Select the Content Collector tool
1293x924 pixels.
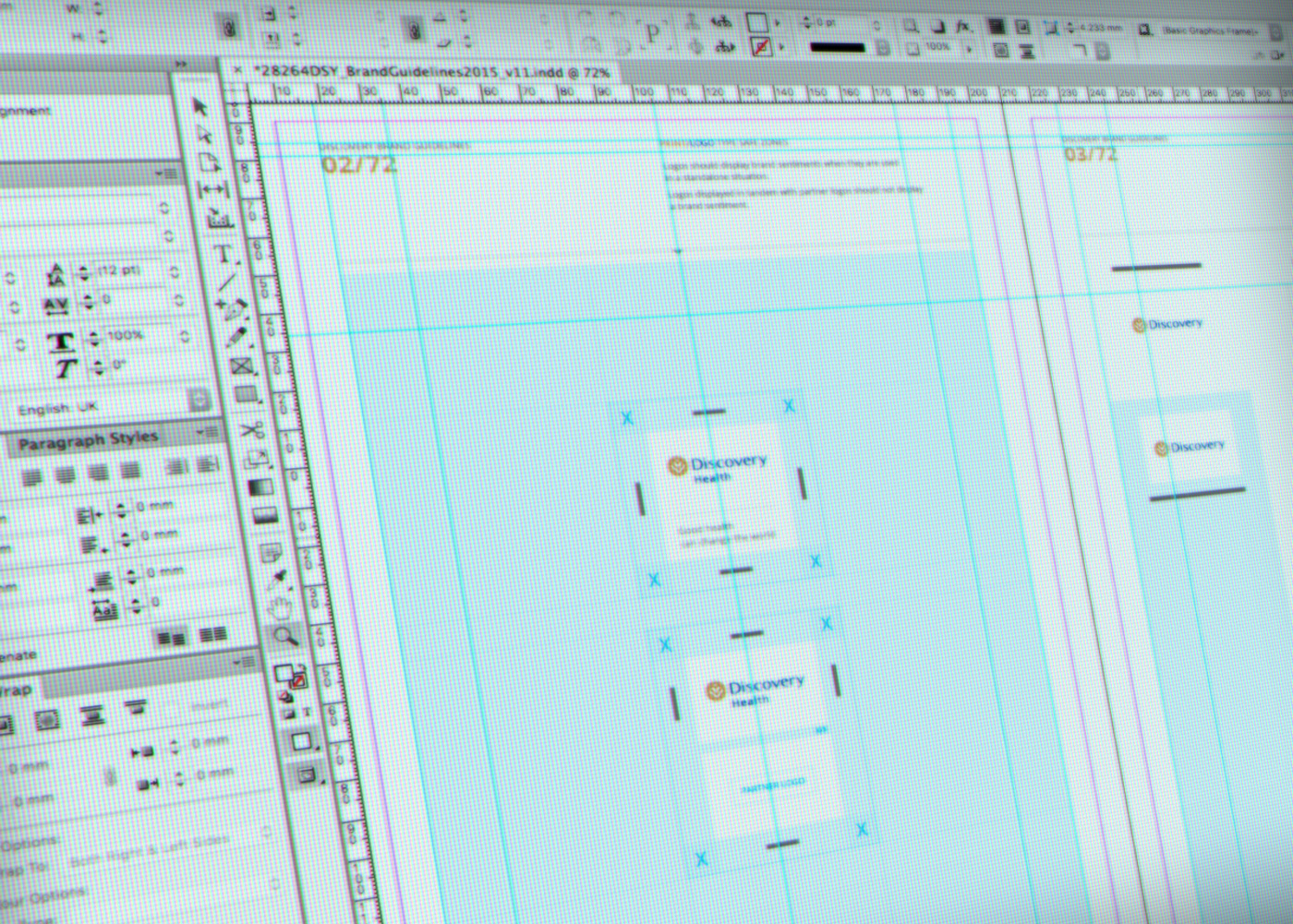219,220
